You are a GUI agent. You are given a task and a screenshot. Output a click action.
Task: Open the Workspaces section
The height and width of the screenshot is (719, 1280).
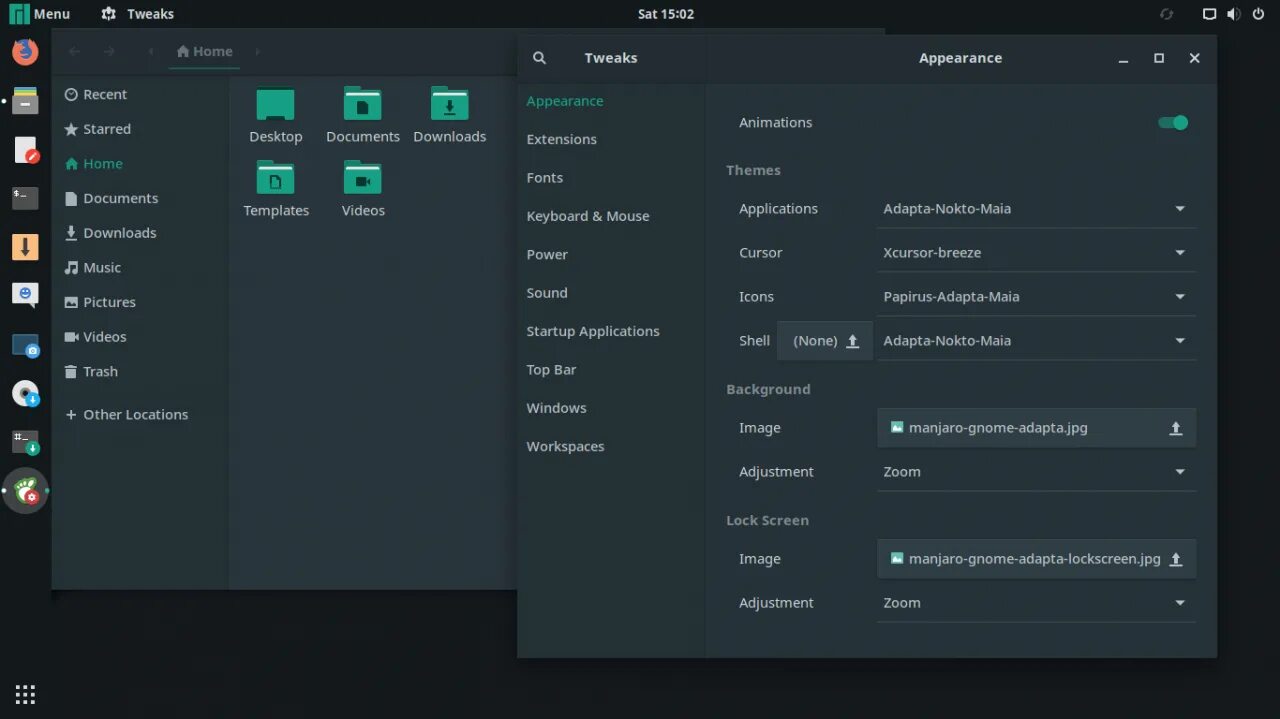coord(611,447)
